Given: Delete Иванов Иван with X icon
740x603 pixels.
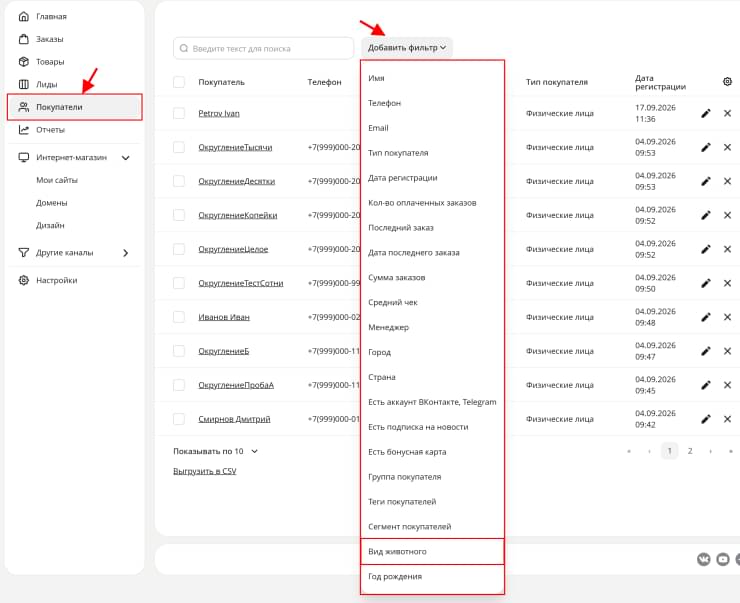Looking at the screenshot, I should pos(727,317).
